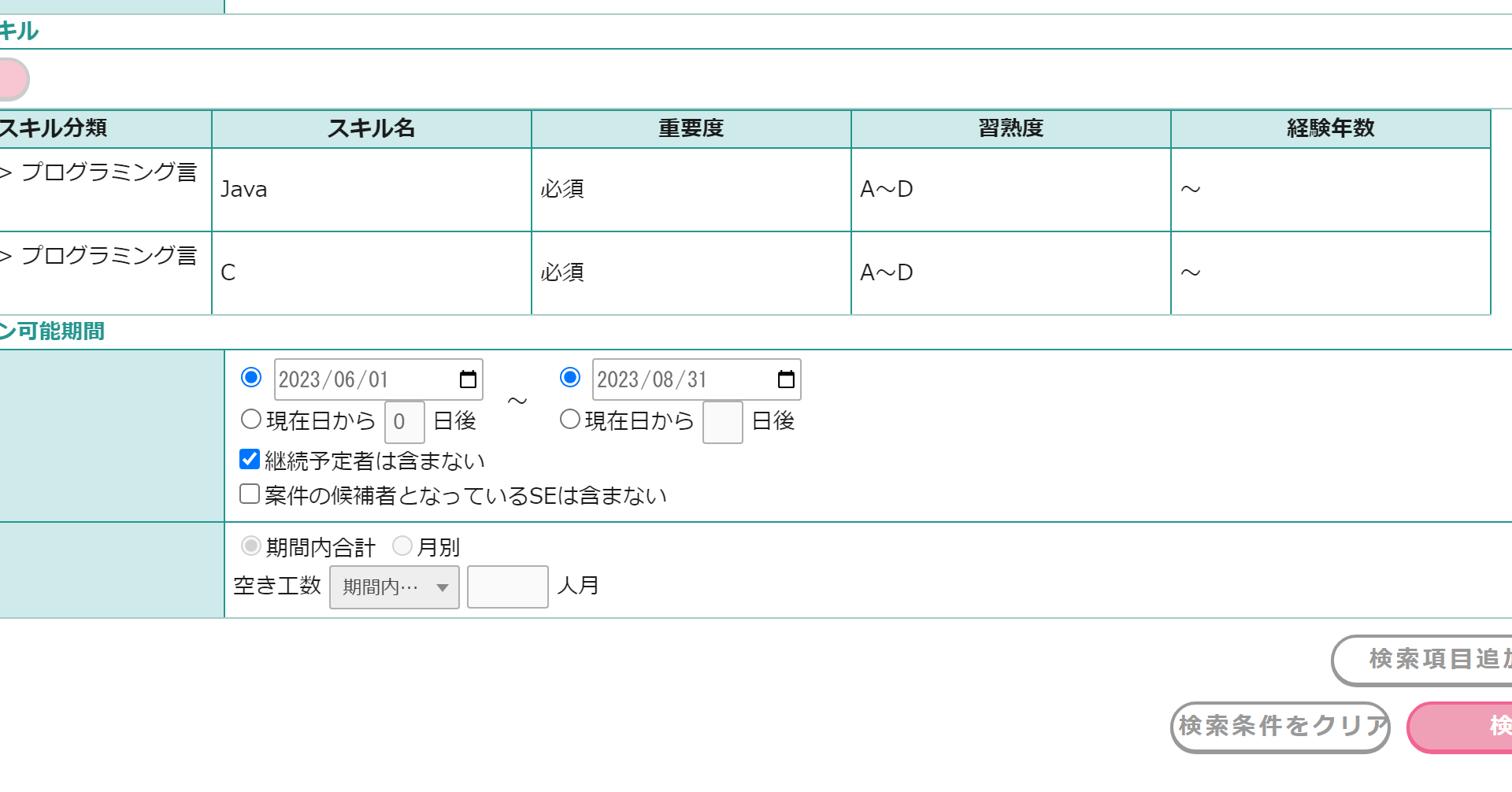Click the 'スキル名' column header
This screenshot has height=792, width=1512.
click(372, 128)
